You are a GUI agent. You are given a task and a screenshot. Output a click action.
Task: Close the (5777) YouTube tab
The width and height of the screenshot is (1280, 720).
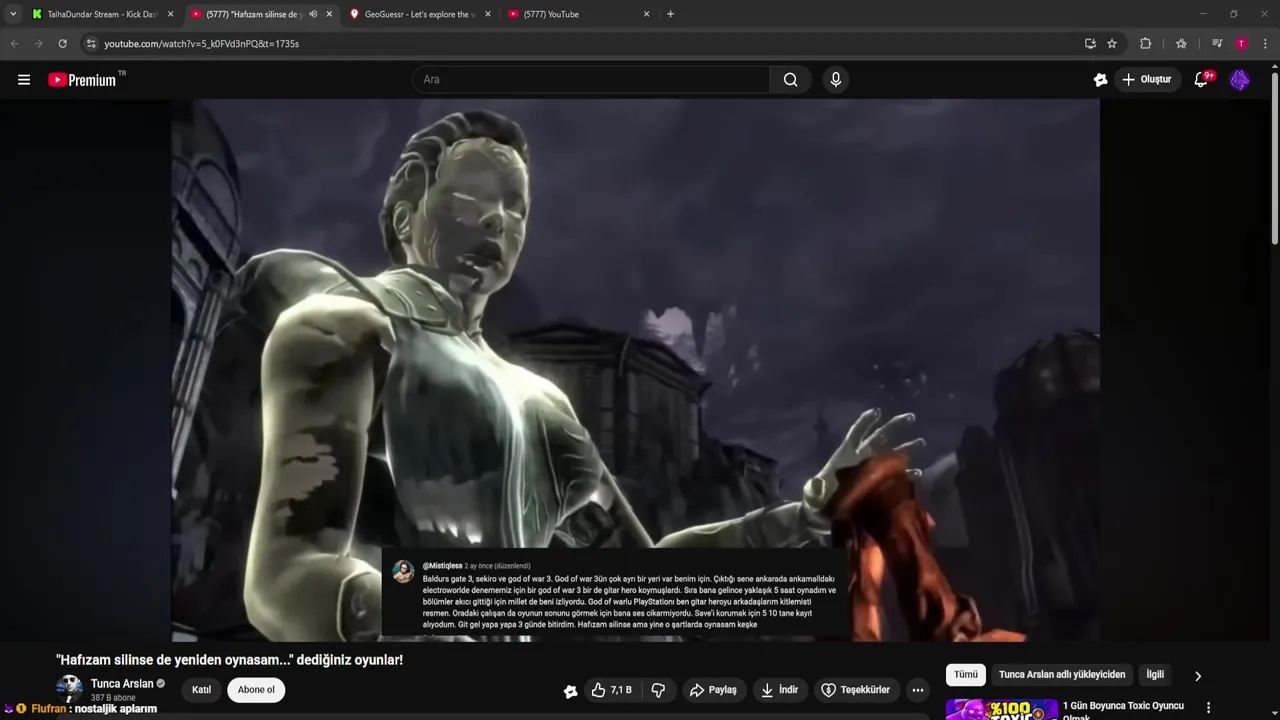(x=646, y=14)
